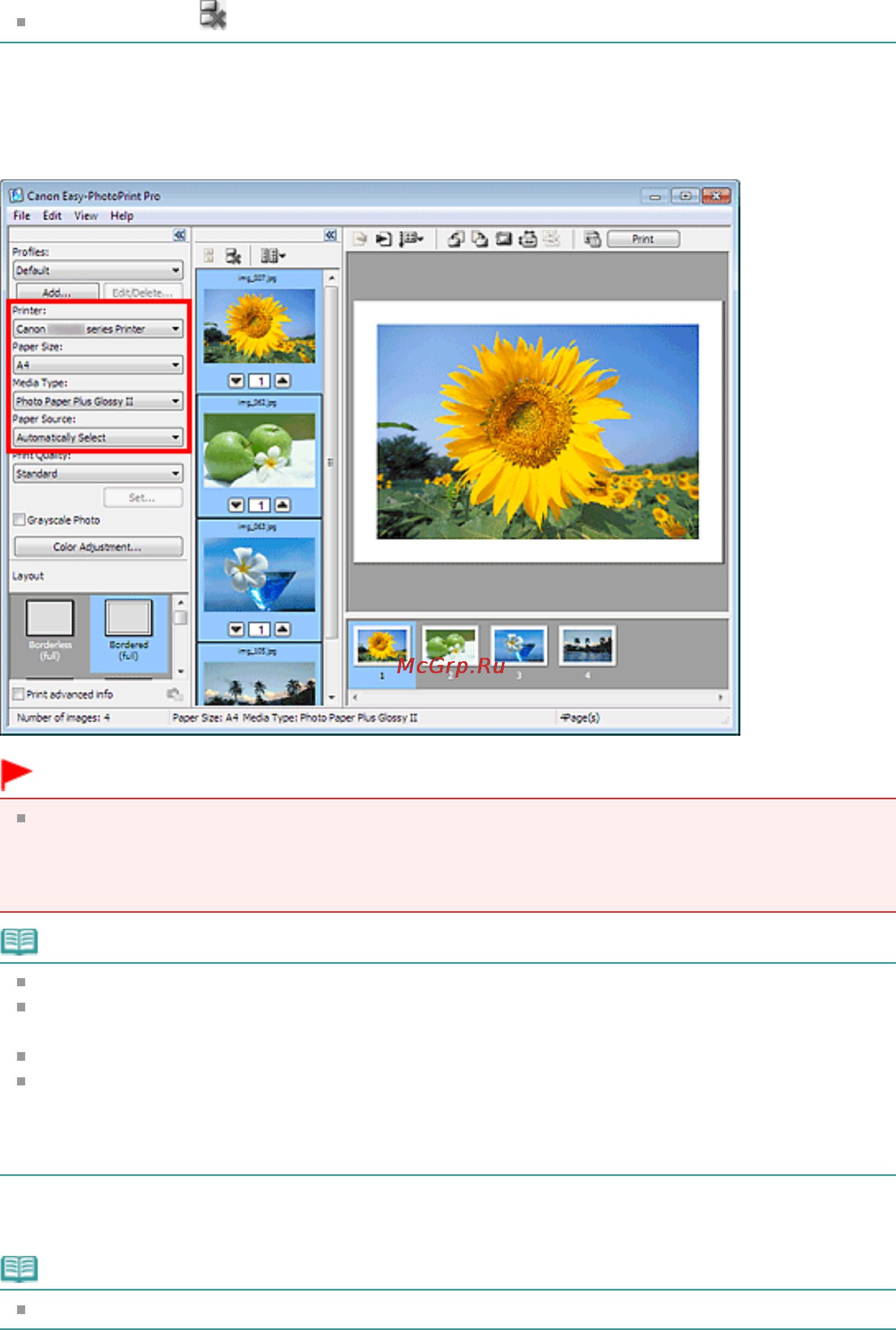Open the File menu
This screenshot has width=896, height=1330.
tap(22, 215)
